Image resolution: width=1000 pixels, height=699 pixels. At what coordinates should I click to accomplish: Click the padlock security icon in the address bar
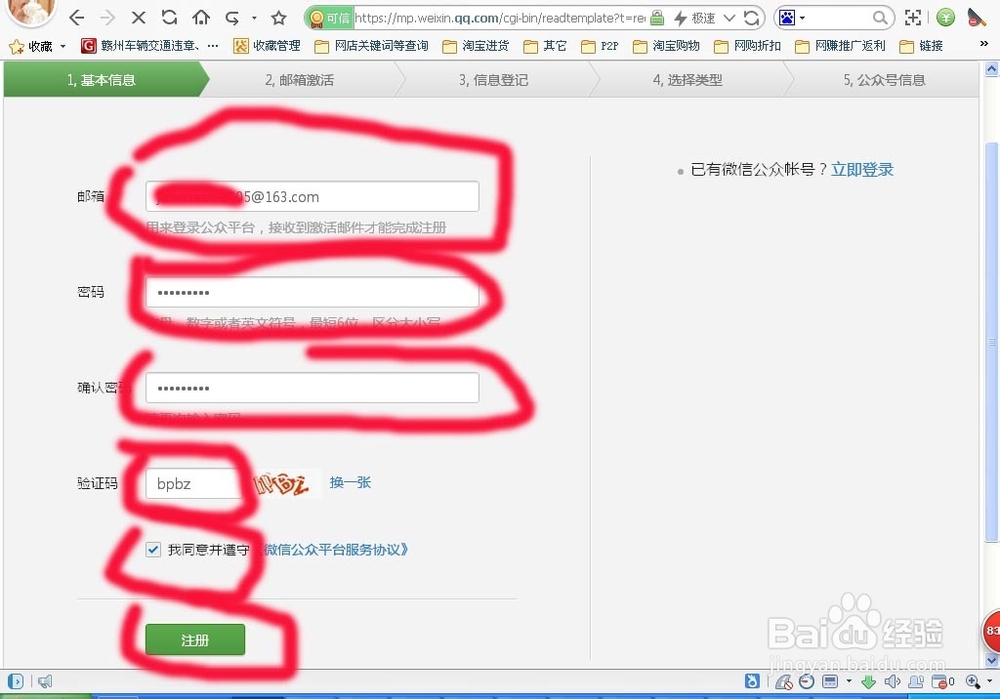657,18
